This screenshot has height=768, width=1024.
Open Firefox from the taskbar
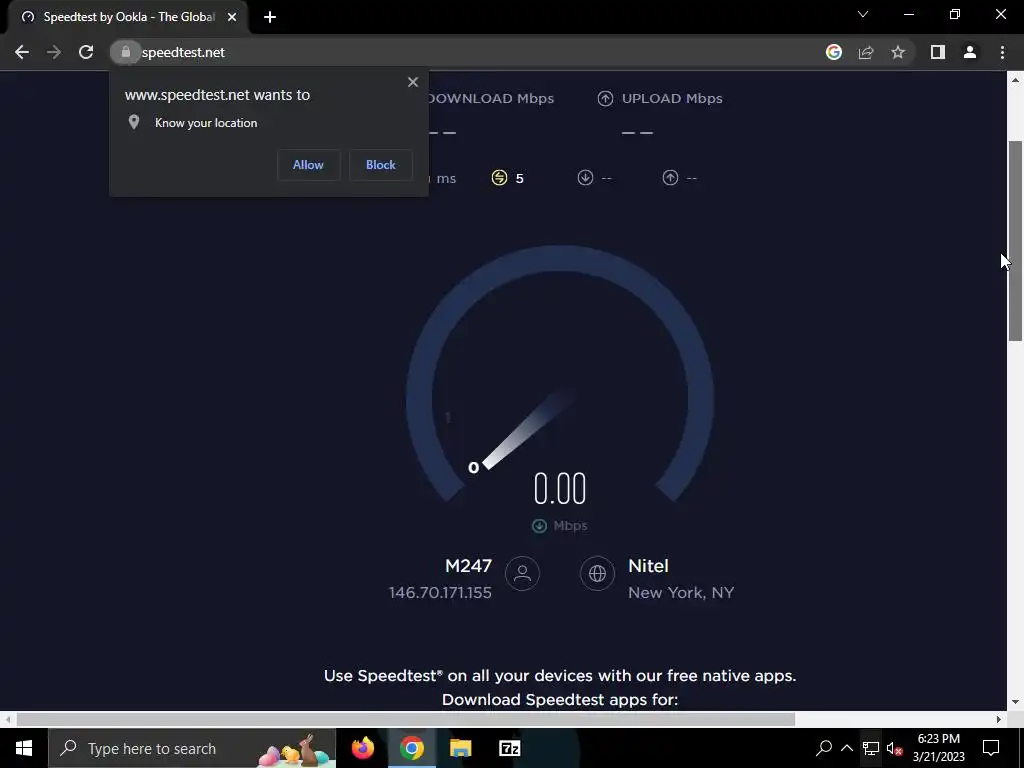[363, 748]
